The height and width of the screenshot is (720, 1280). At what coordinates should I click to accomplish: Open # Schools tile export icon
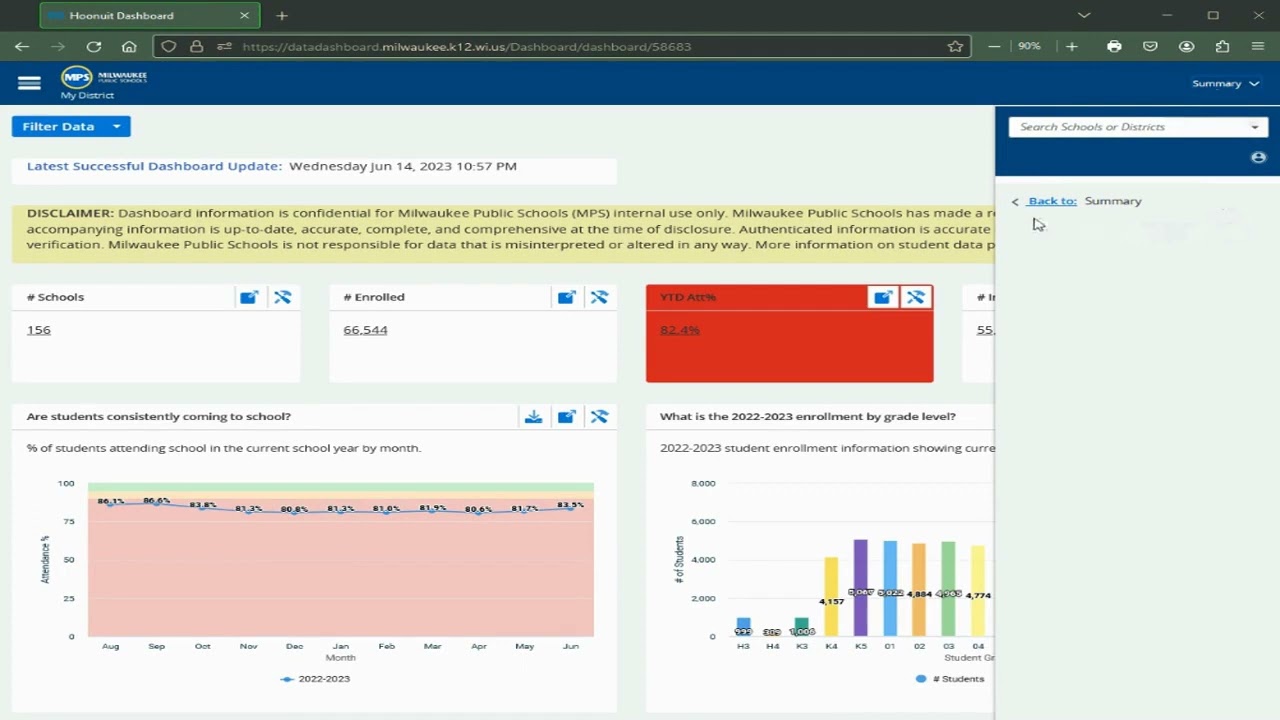click(249, 297)
